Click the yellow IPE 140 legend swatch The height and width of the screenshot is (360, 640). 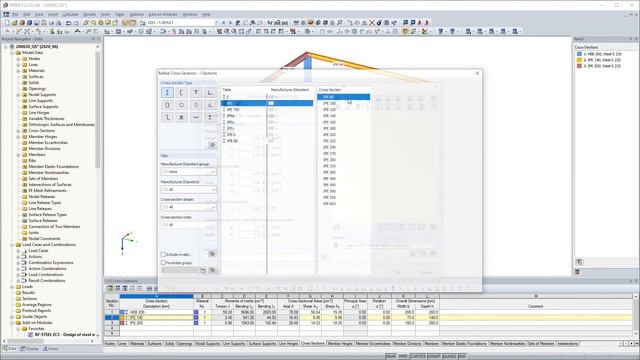(x=579, y=60)
